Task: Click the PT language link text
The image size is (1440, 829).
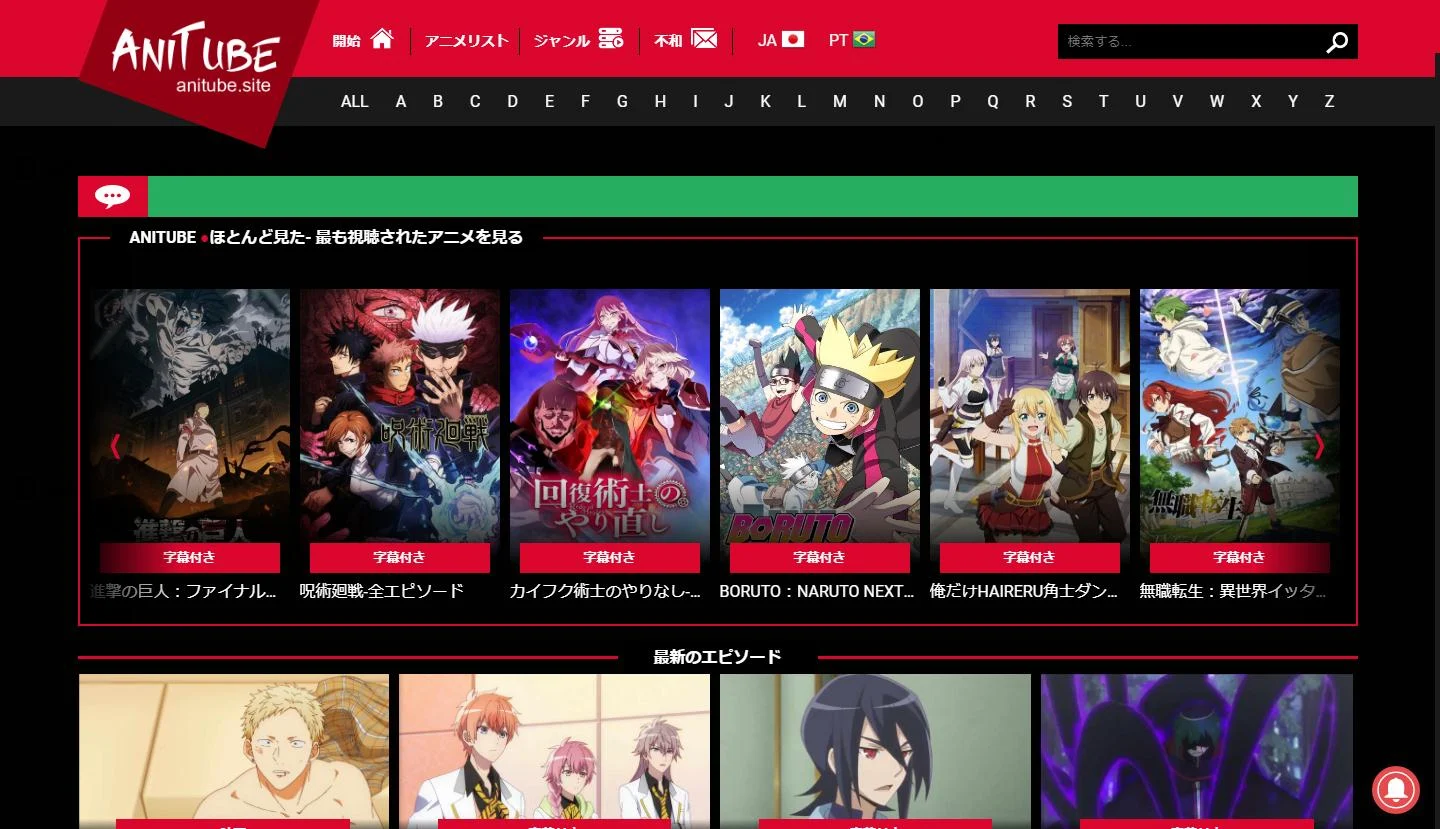Action: coord(838,41)
